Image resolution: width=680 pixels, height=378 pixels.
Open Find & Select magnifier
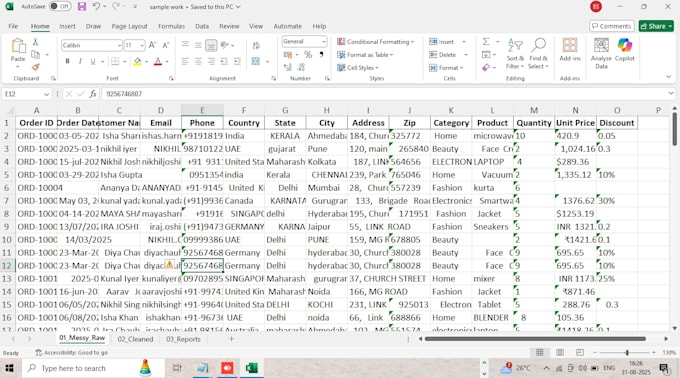[x=539, y=54]
